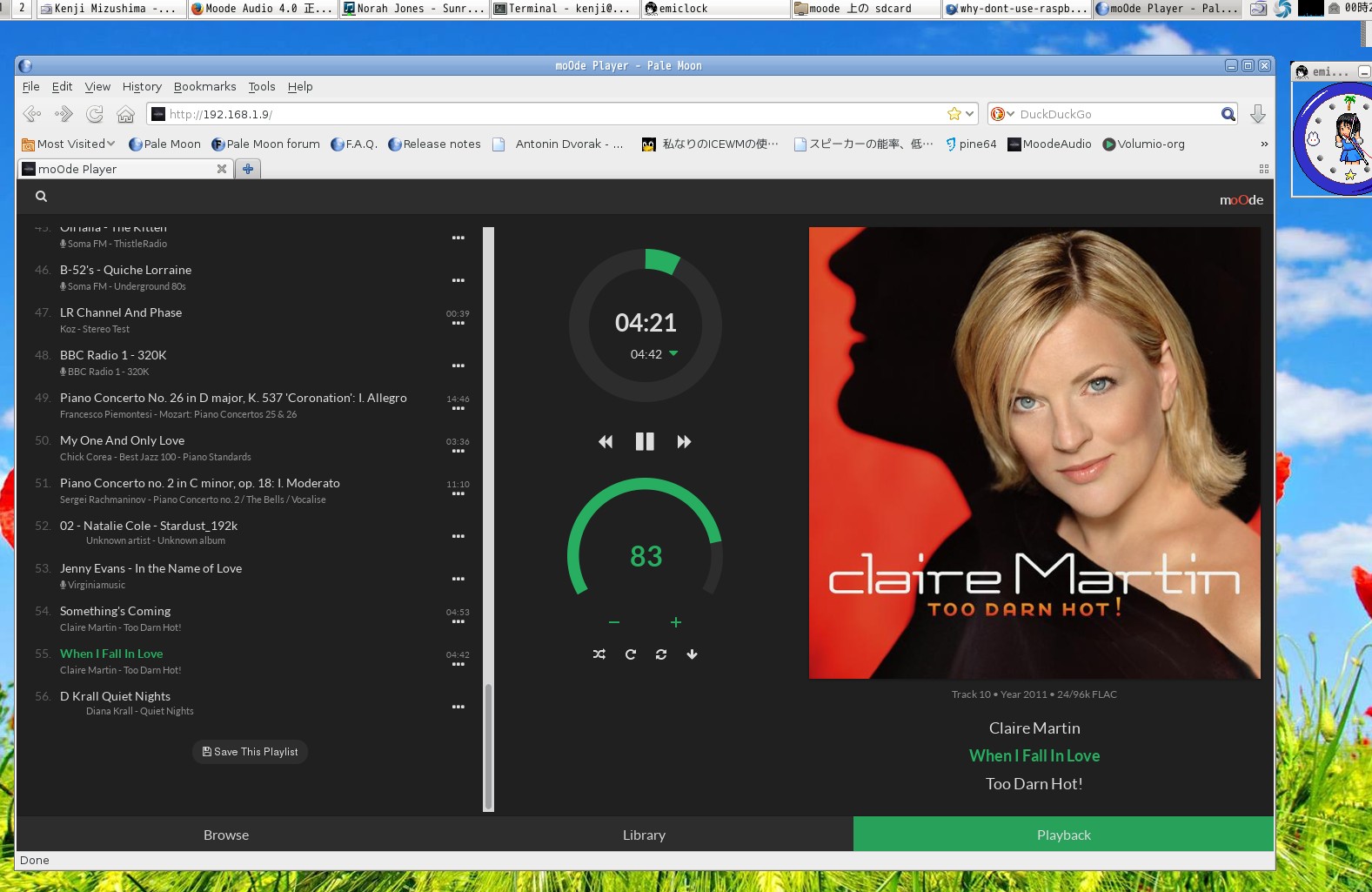Toggle repeat playback mode
The image size is (1372, 892).
coord(630,654)
